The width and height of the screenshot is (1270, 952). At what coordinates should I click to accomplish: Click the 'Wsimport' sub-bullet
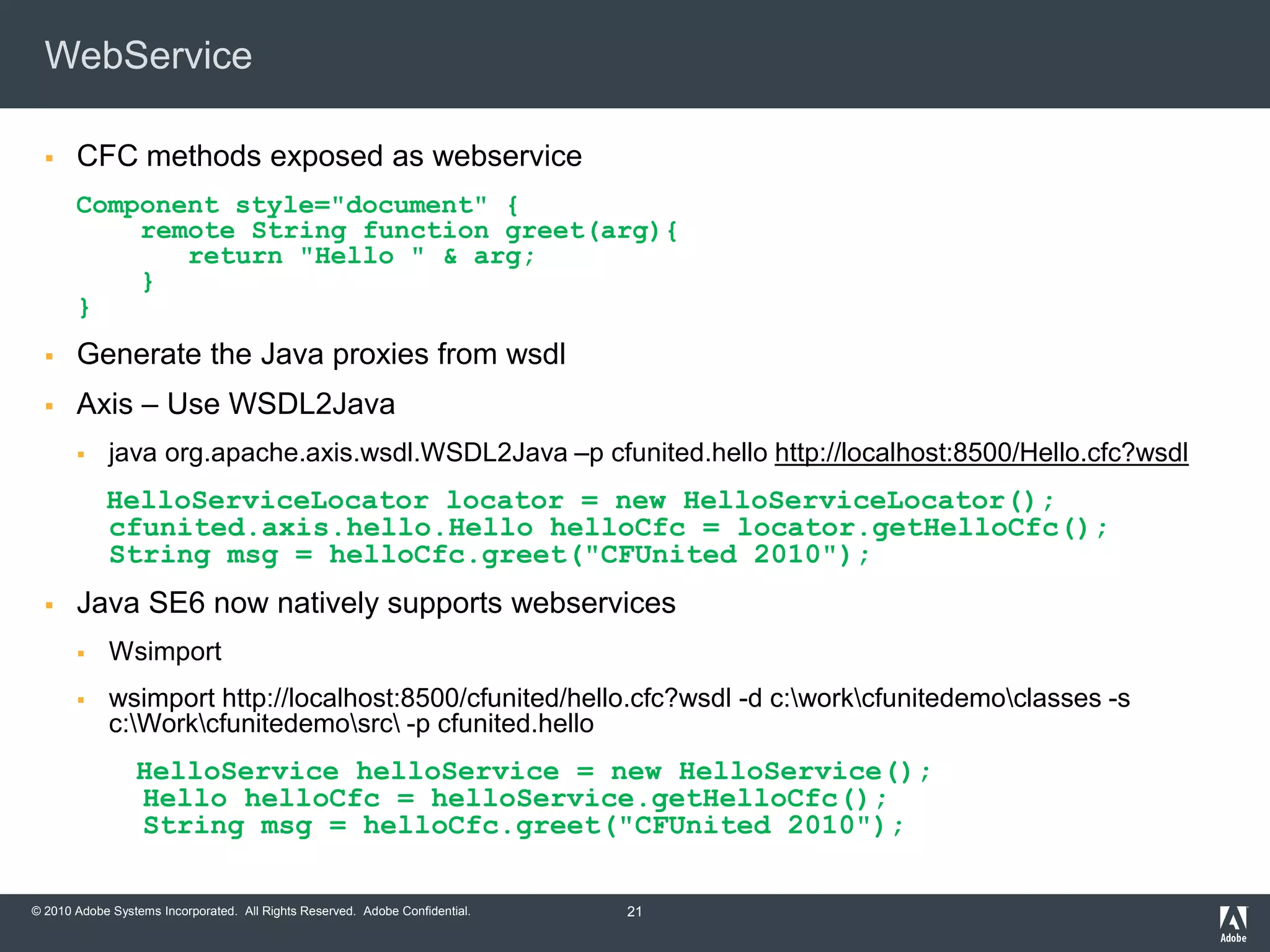coord(165,651)
